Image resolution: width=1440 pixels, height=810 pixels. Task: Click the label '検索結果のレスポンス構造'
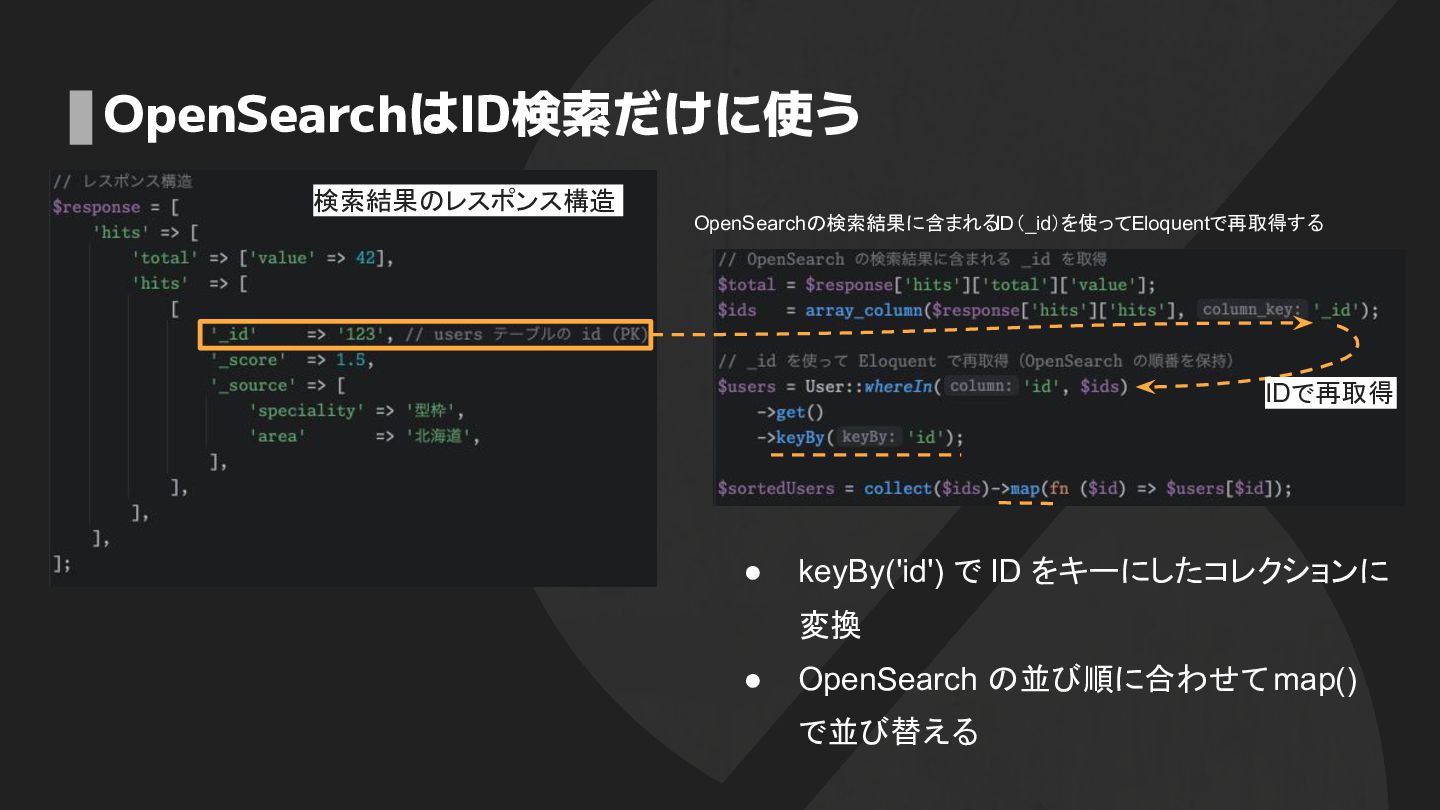click(467, 200)
